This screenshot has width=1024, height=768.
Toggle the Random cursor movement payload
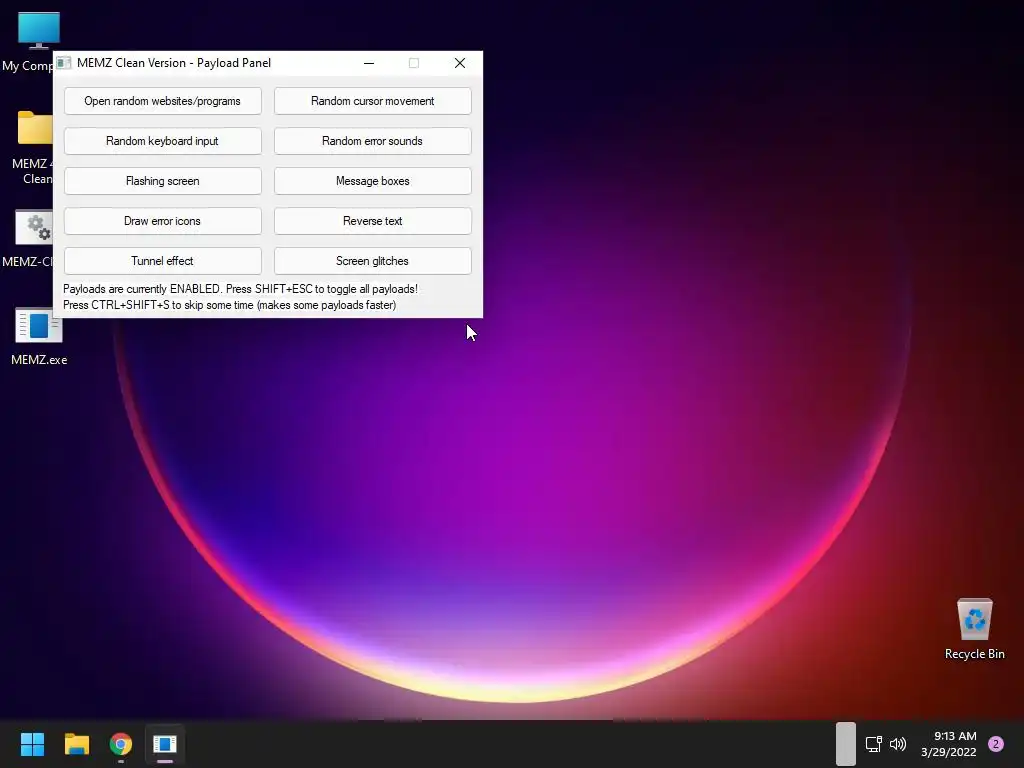click(372, 101)
